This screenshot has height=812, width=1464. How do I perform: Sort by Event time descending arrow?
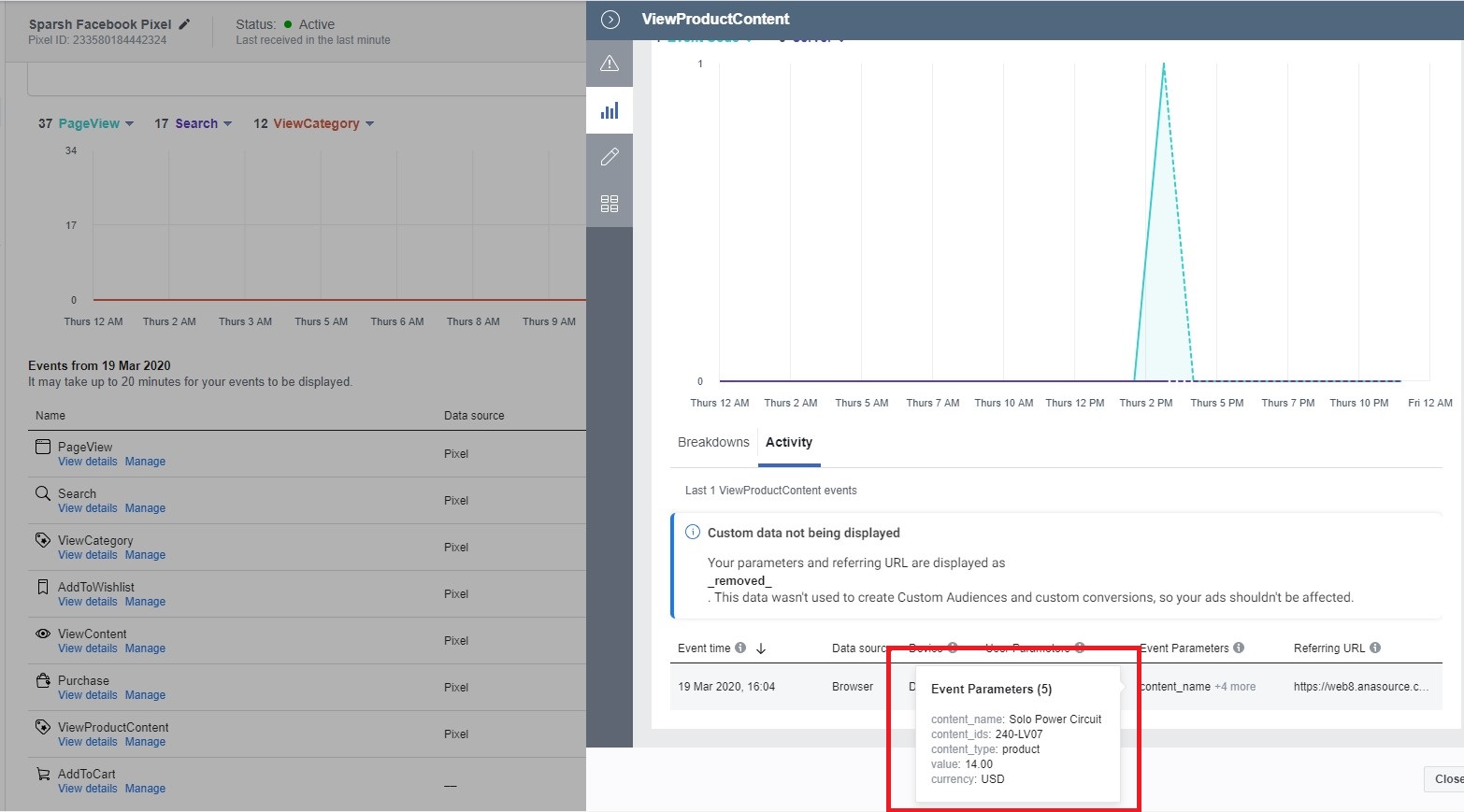pos(761,648)
